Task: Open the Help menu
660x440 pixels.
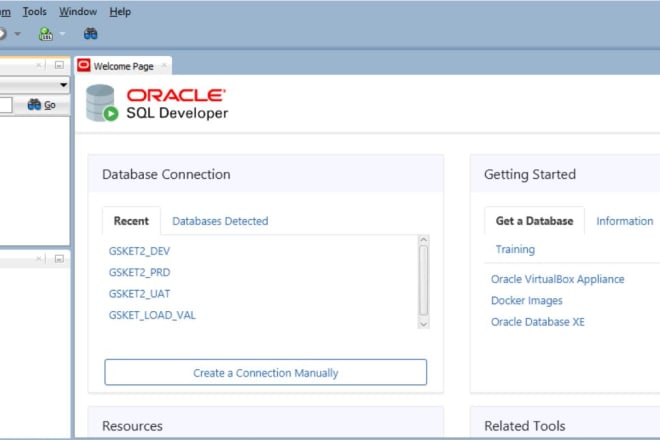Action: (120, 12)
